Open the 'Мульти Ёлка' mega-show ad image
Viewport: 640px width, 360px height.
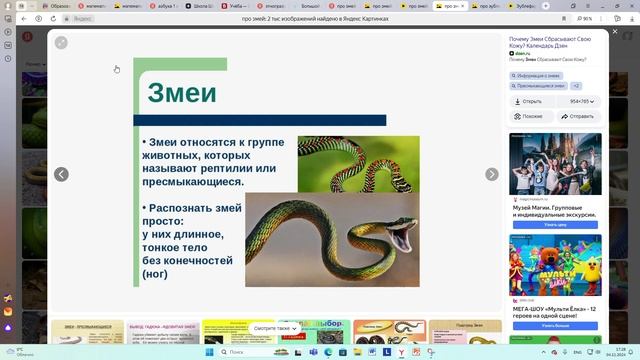555,265
